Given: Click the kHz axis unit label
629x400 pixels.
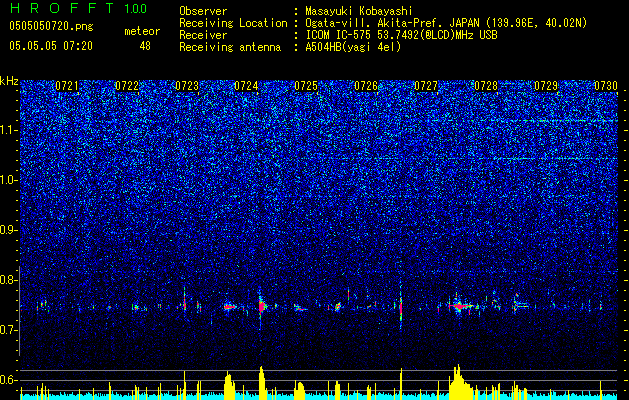Looking at the screenshot, I should coord(9,81).
